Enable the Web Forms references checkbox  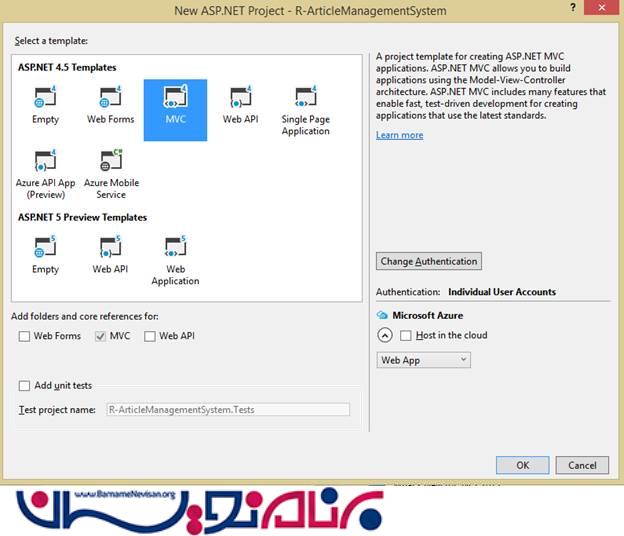25,337
